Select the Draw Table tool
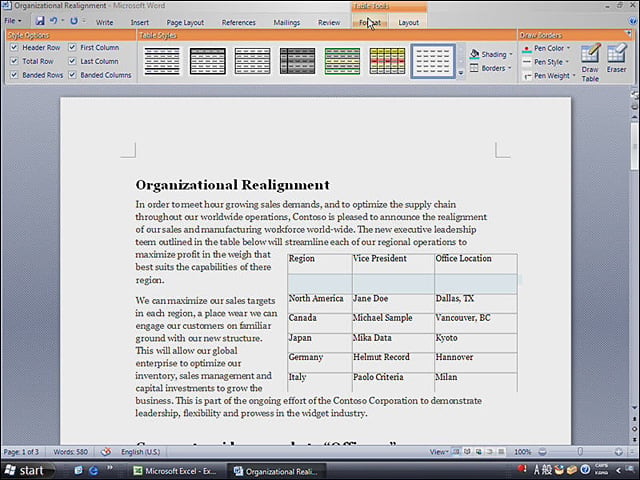This screenshot has height=480, width=640. click(x=590, y=62)
